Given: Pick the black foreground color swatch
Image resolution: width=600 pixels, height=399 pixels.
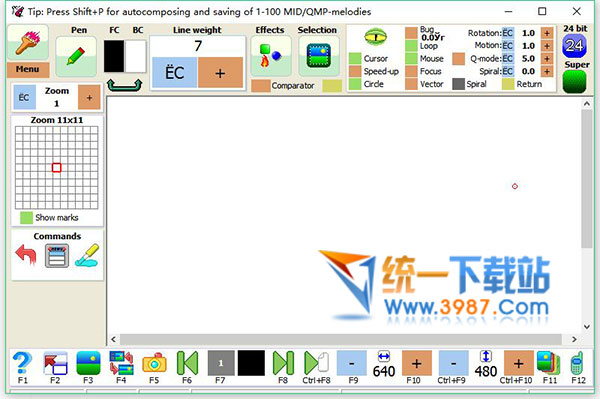Looking at the screenshot, I should (114, 56).
